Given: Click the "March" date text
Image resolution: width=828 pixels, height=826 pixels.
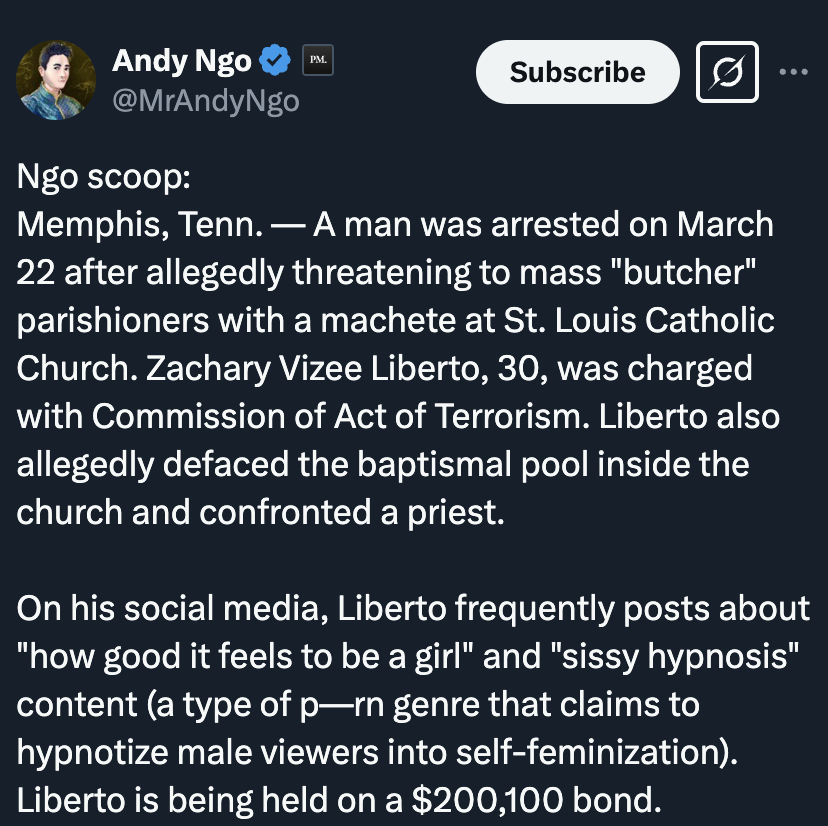Looking at the screenshot, I should (725, 224).
